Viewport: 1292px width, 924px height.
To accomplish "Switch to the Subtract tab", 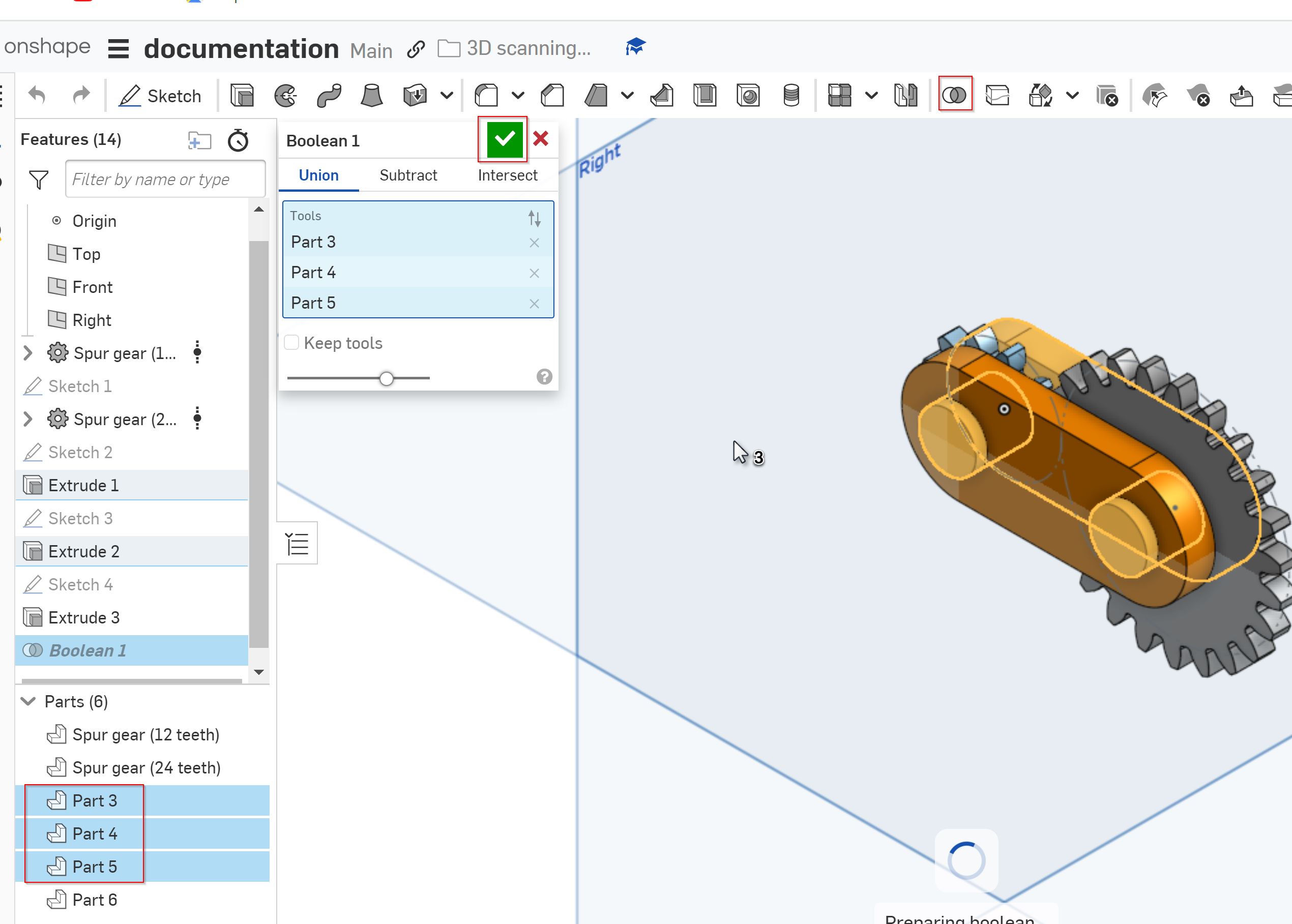I will coord(408,175).
